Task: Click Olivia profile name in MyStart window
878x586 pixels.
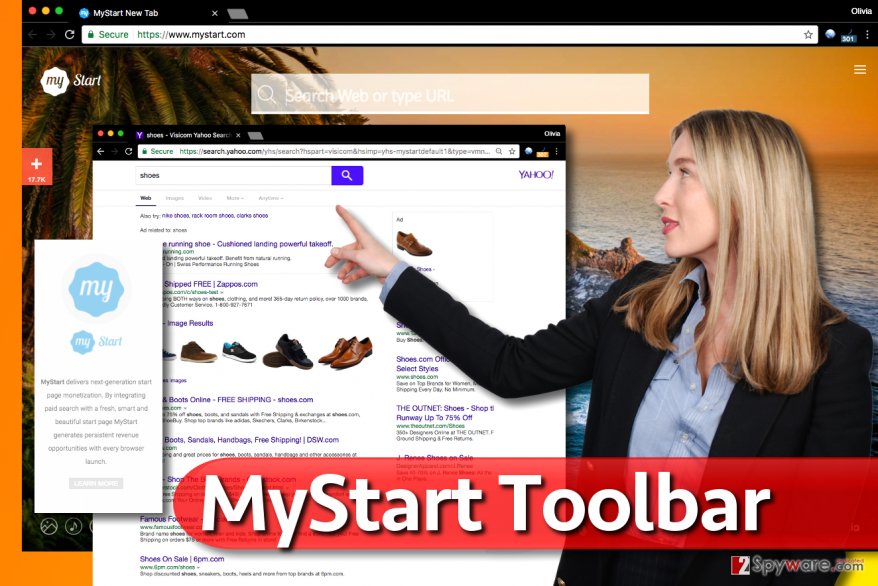Action: (861, 11)
